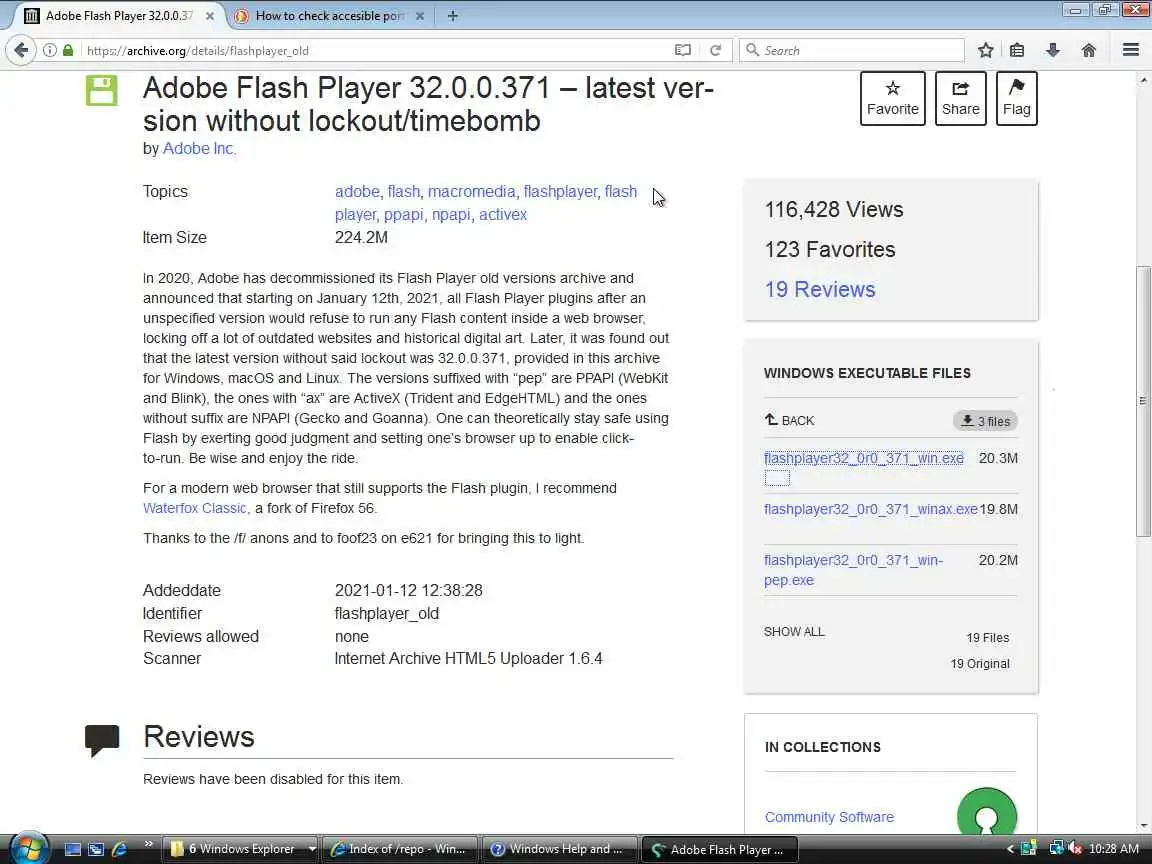Open the macromedia topic link

472,192
